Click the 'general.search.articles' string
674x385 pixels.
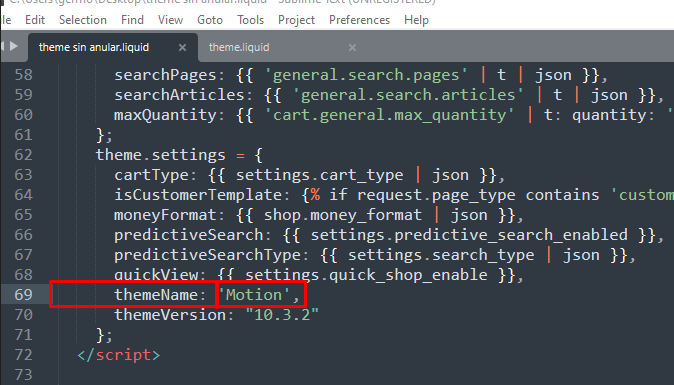[408, 95]
